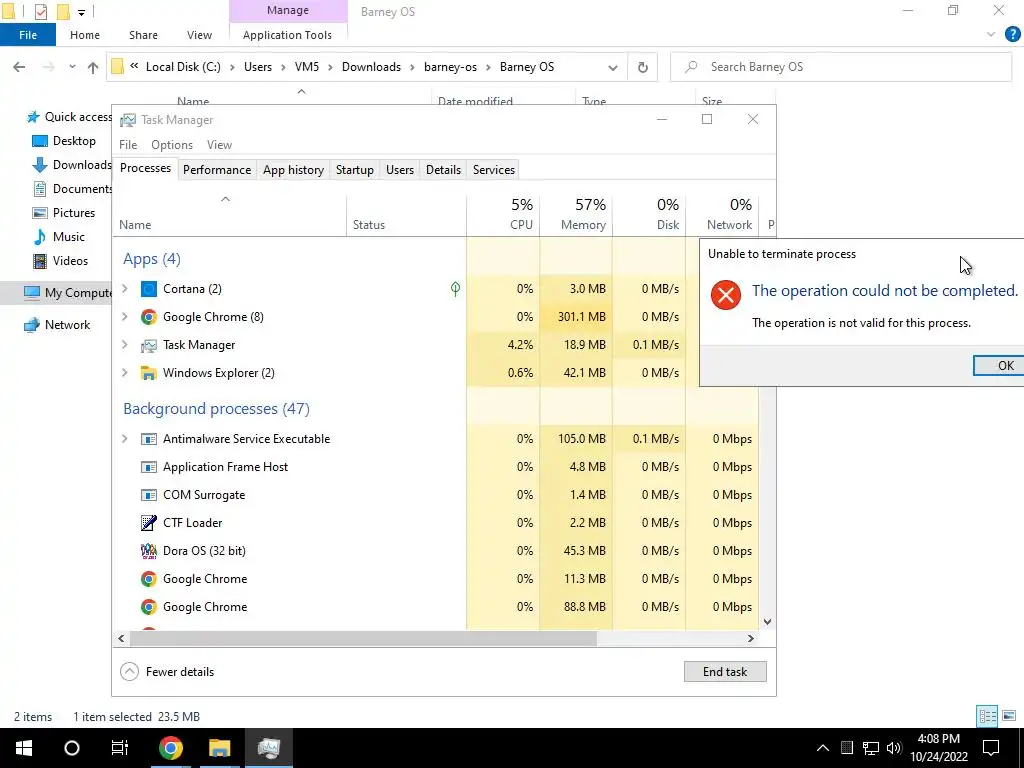Open the blue File tab in Explorer
1024x768 pixels.
tap(28, 35)
